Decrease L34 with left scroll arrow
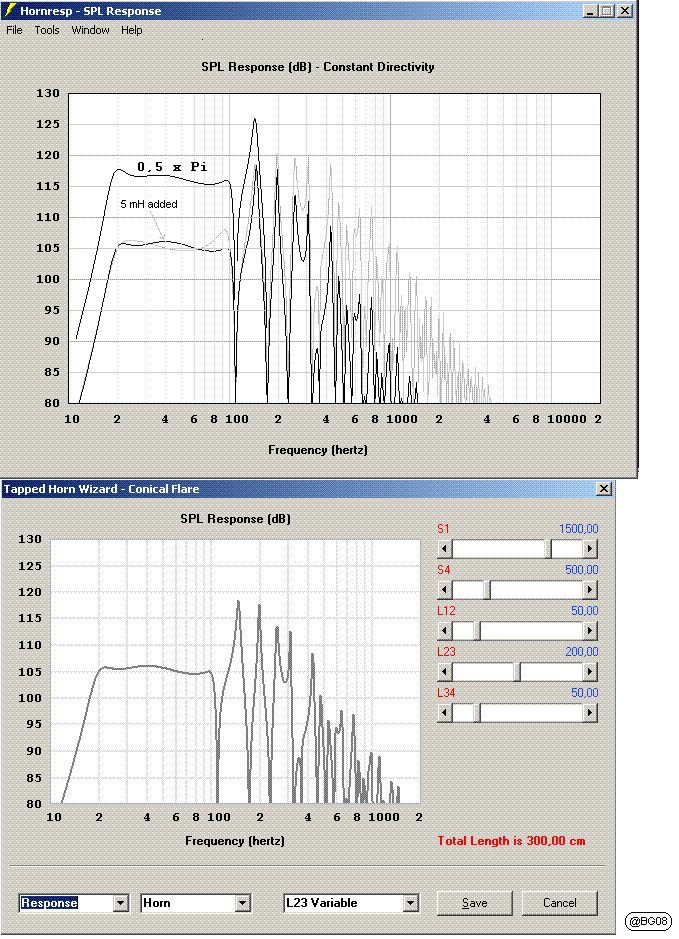 coord(444,713)
